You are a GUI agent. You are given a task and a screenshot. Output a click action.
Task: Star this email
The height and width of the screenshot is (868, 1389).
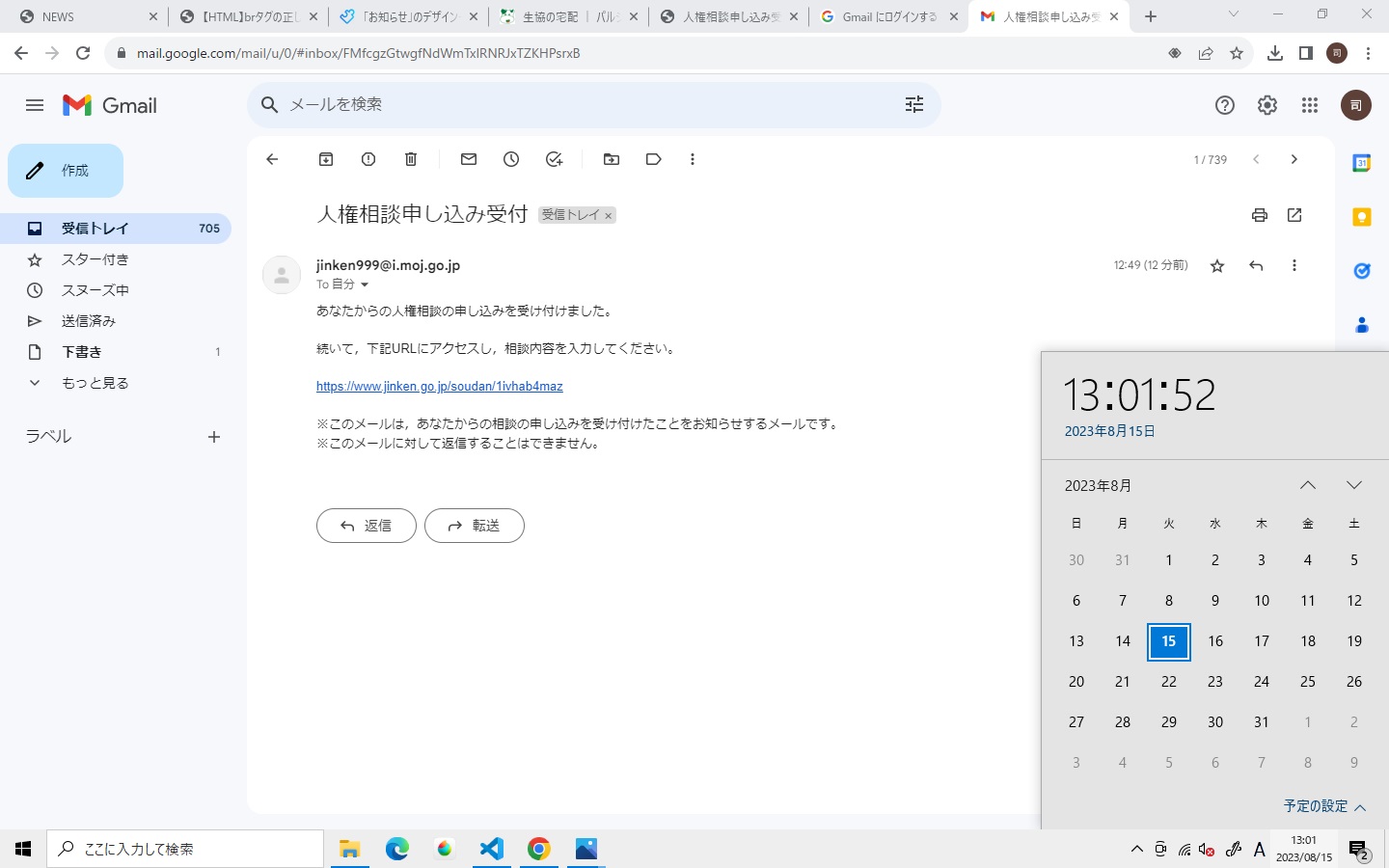coord(1216,265)
